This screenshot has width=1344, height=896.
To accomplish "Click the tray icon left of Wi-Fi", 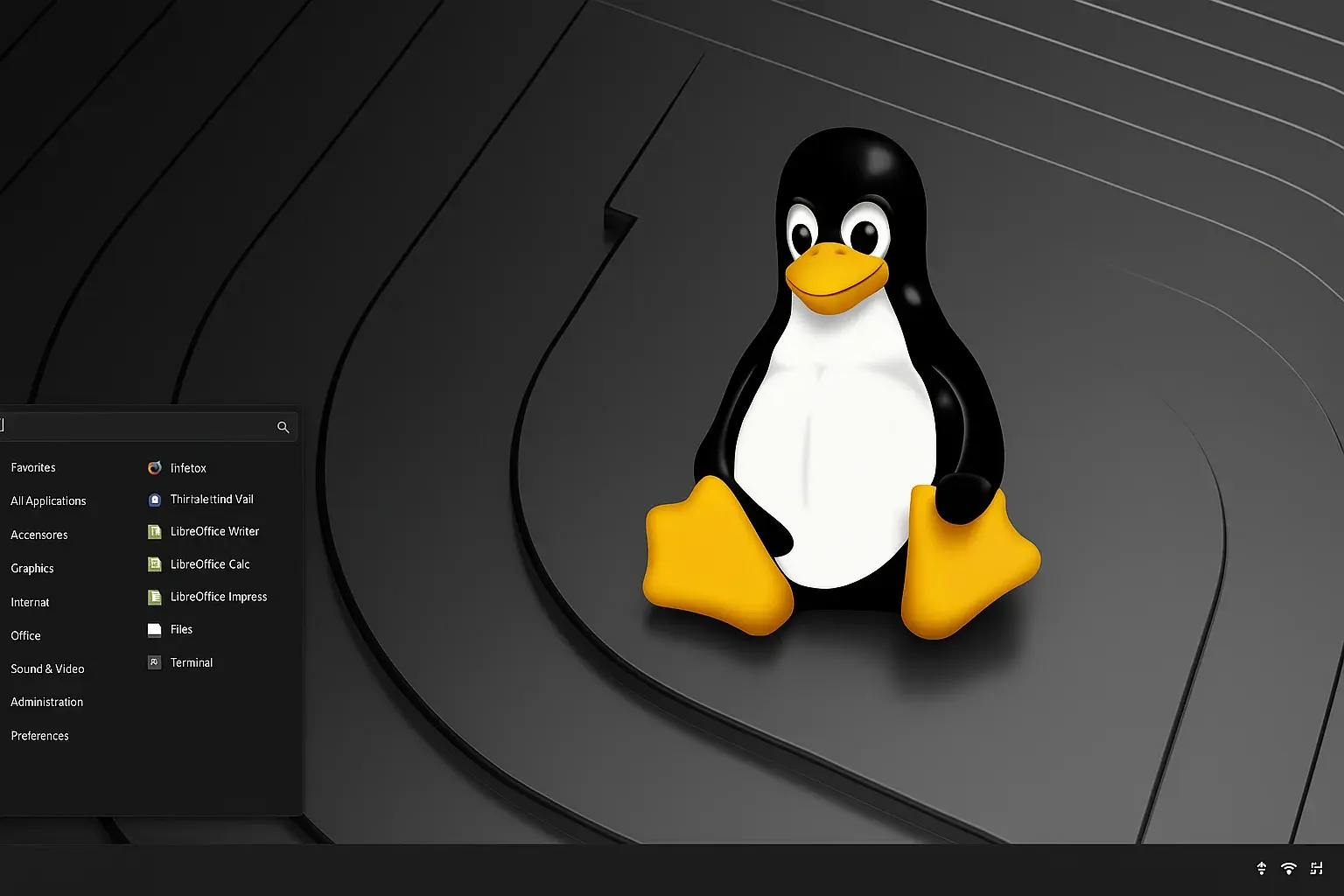I will point(1261,868).
